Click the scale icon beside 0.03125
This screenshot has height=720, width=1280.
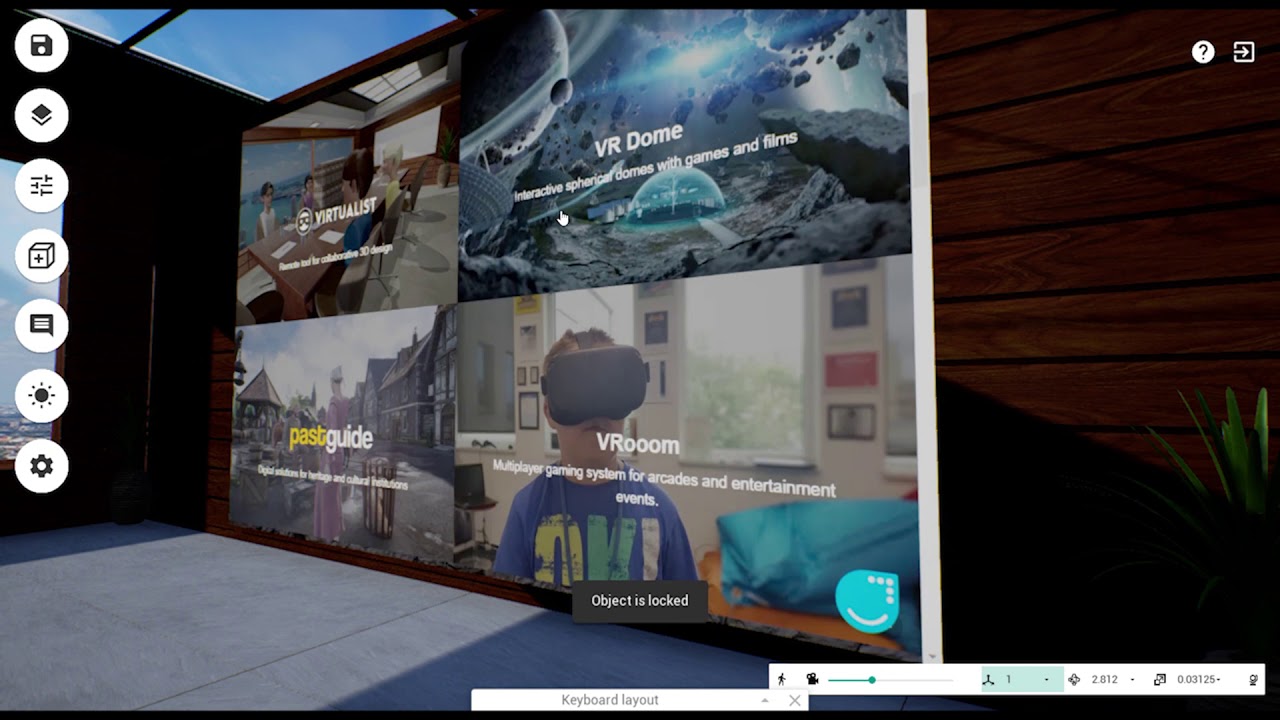[x=1160, y=679]
